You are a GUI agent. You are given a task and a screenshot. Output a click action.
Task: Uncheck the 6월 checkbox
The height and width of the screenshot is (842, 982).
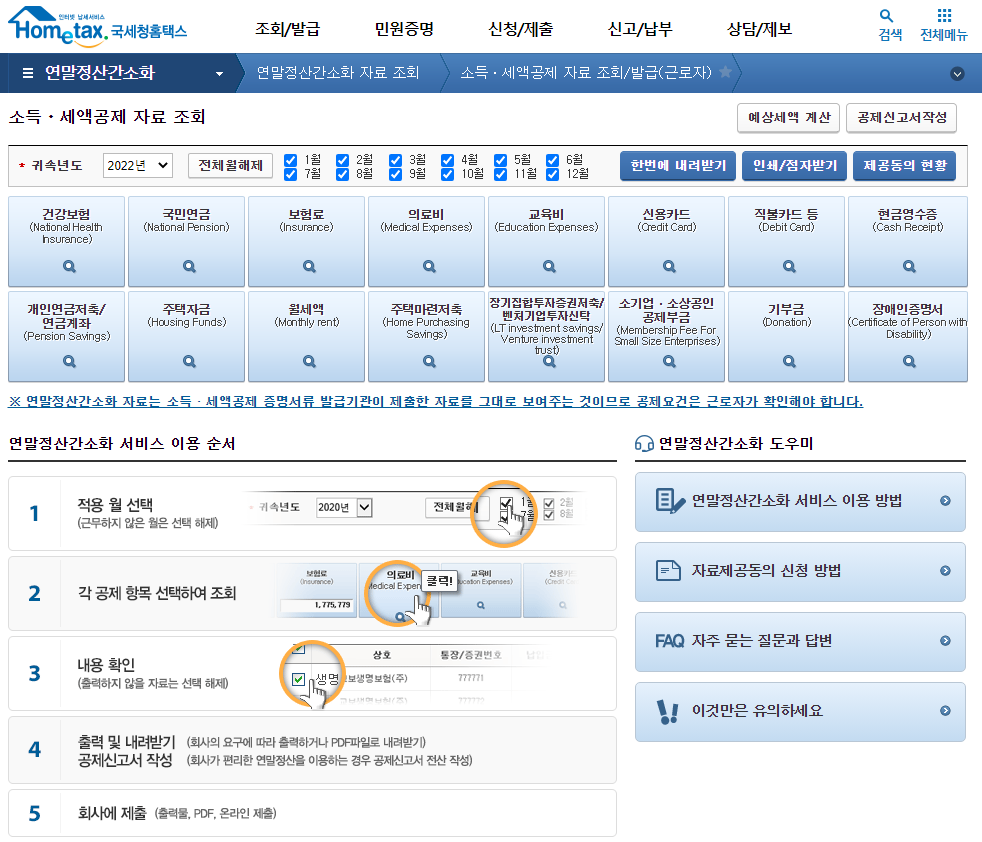pos(552,160)
